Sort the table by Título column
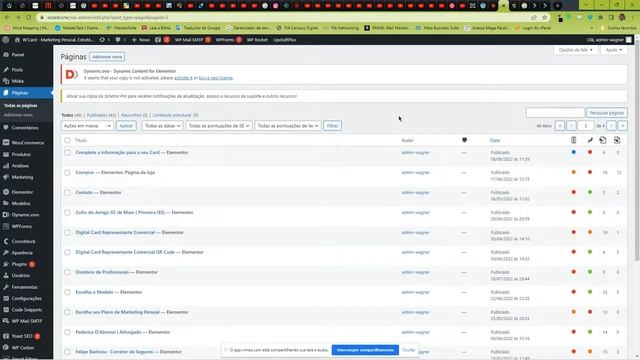This screenshot has height=360, width=640. pos(81,140)
